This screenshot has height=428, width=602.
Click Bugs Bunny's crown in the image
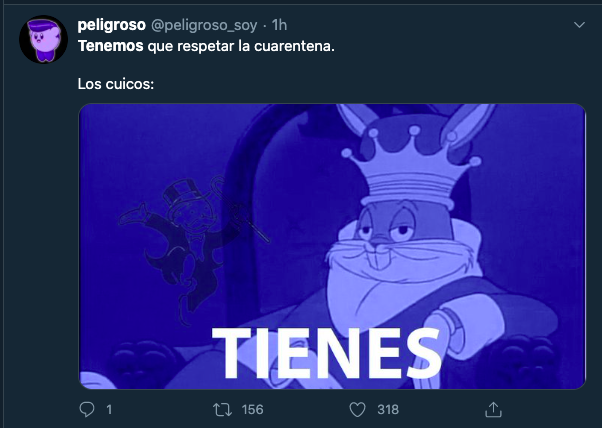coord(411,167)
